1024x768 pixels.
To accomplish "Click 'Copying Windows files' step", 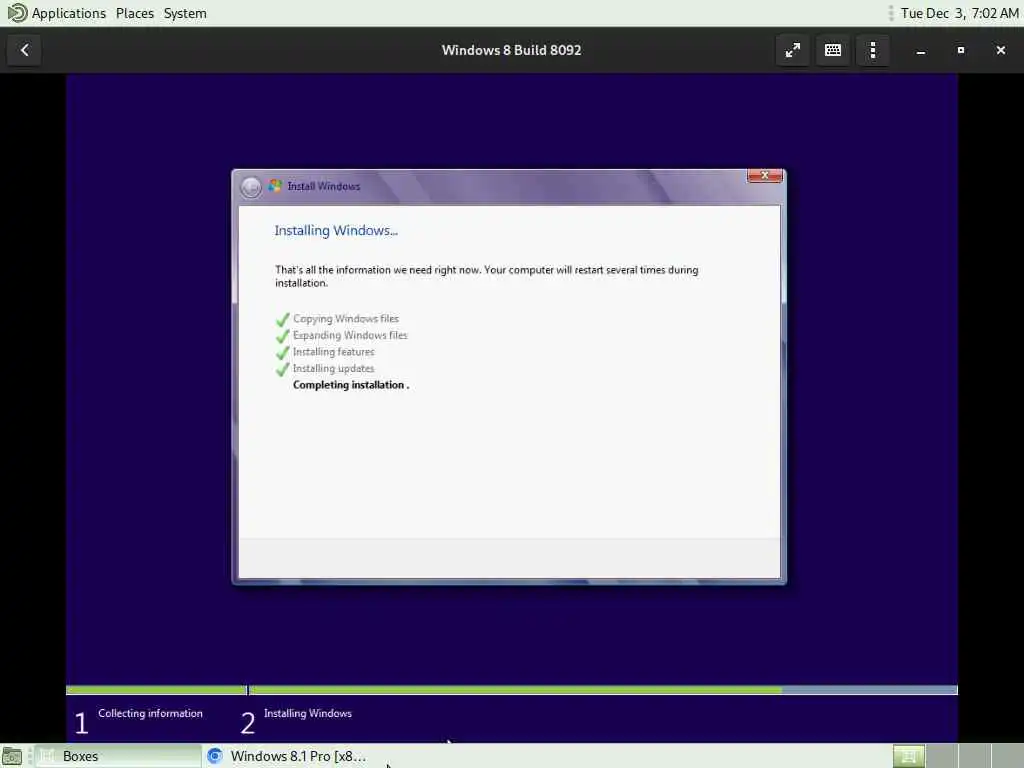I will 345,319.
